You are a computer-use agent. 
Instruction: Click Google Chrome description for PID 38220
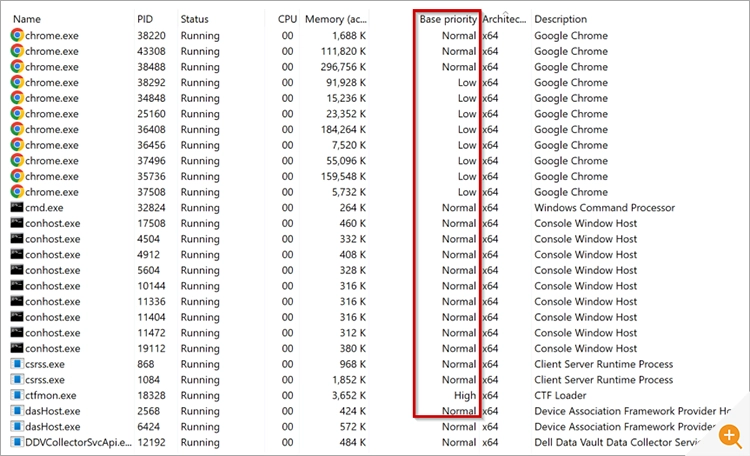tap(571, 36)
